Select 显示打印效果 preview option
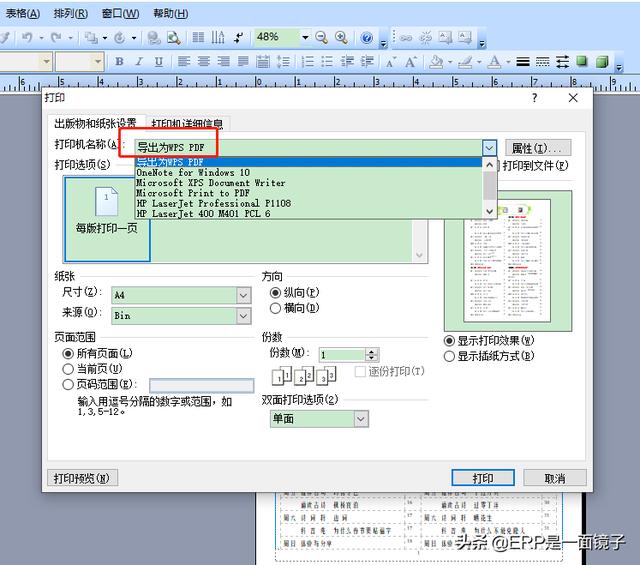Screen dimensions: 640x565 pos(489,341)
